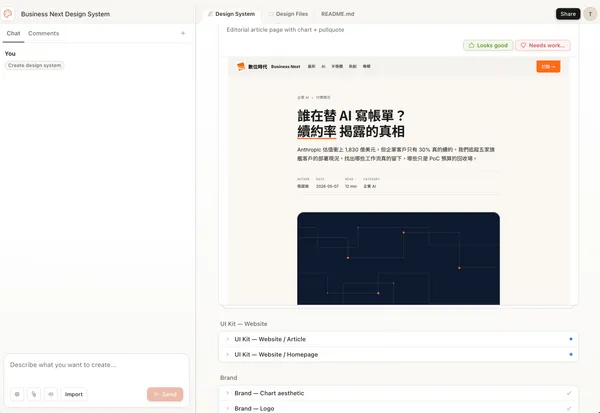Click the Import button
Screen dimensions: 600x413
click(x=74, y=394)
